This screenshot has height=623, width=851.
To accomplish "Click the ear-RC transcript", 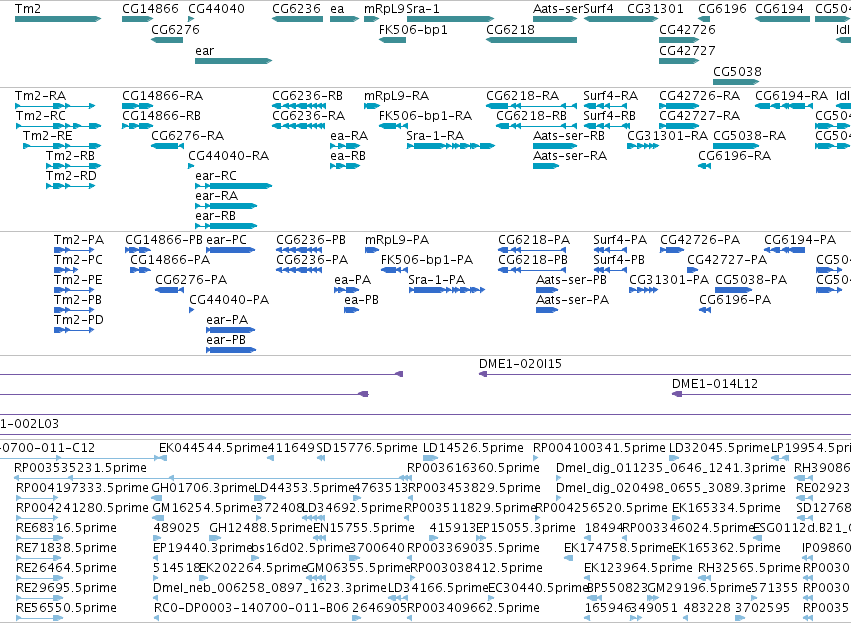I will click(233, 186).
